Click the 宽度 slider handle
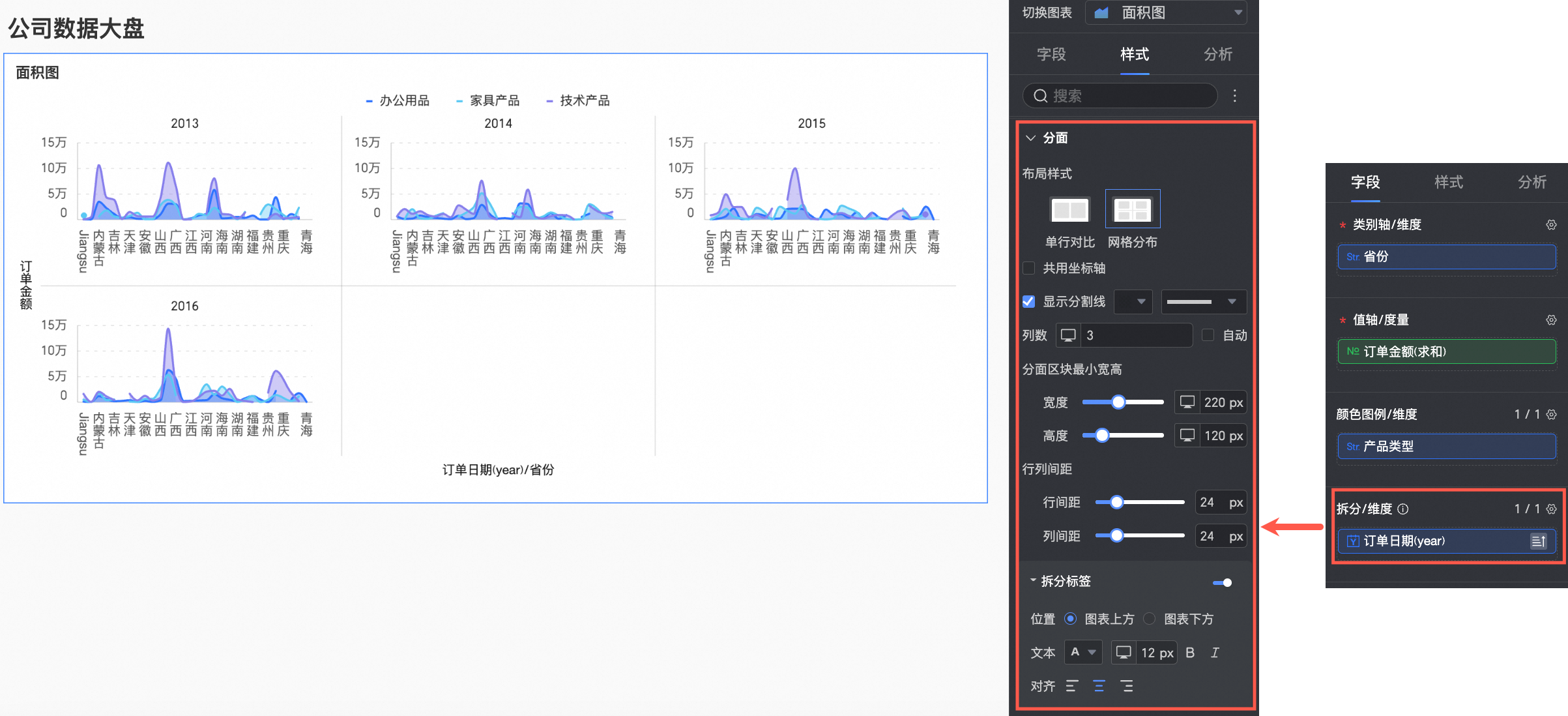Image resolution: width=1568 pixels, height=716 pixels. [x=1118, y=402]
